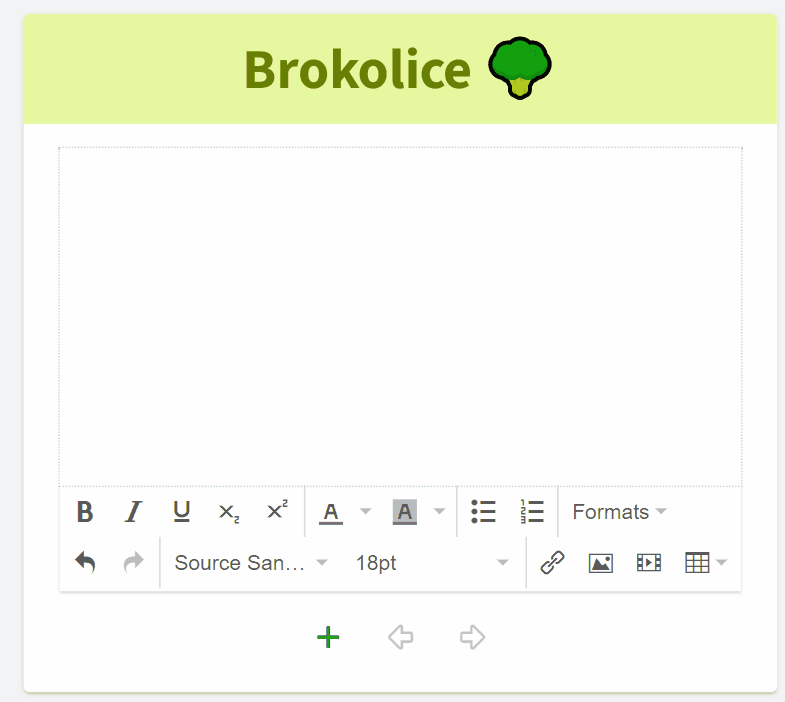Toggle underline formatting
This screenshot has width=785, height=702.
[181, 512]
